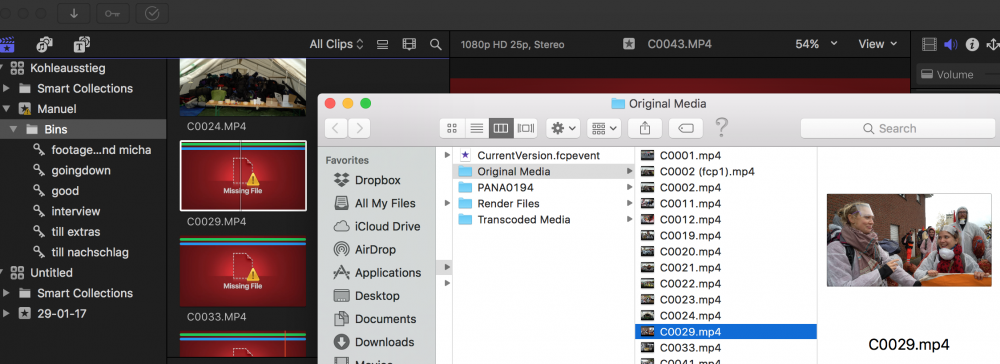Open the Photos and Audio sidebar

43,44
